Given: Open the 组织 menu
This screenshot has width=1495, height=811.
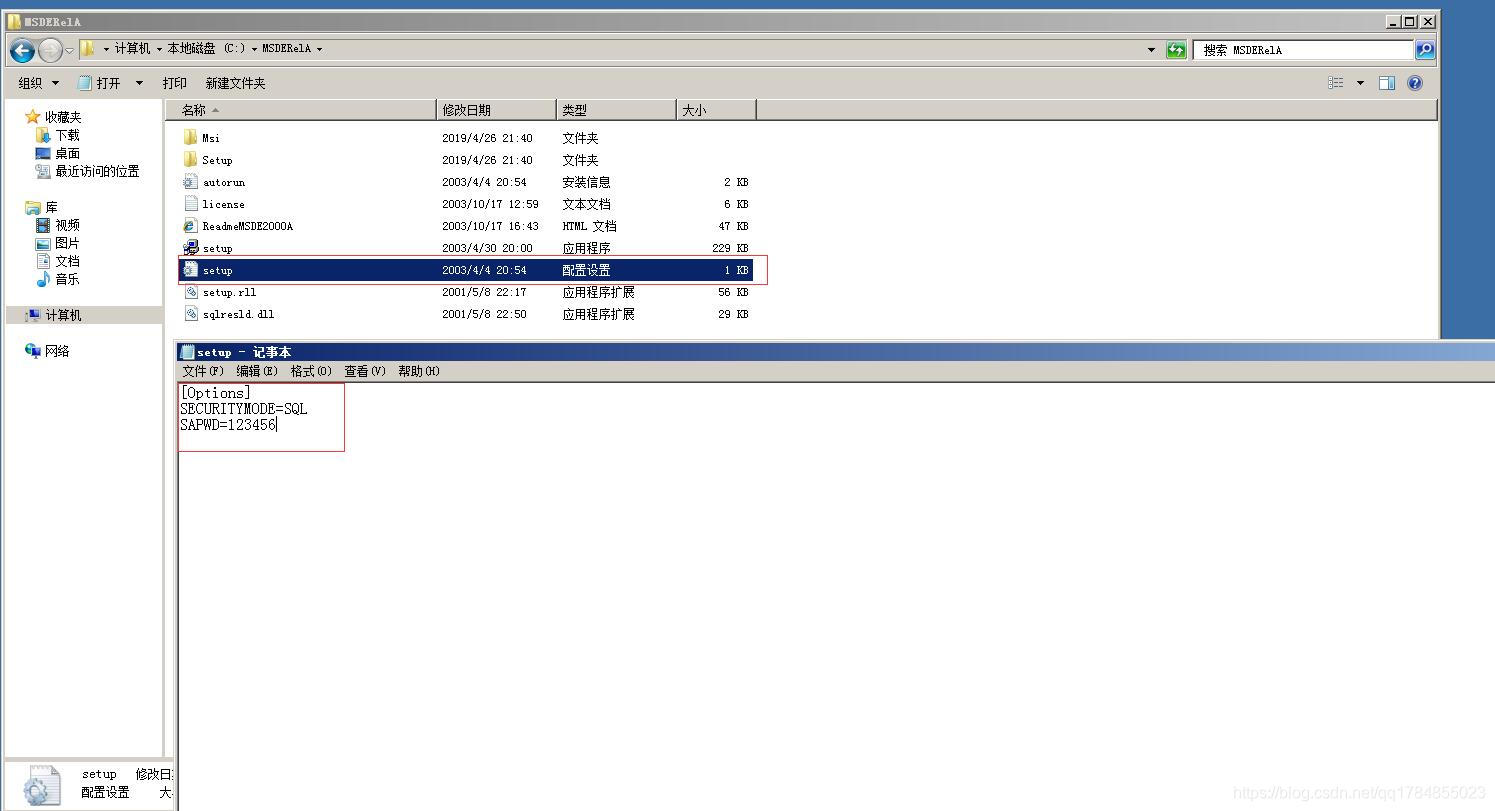Looking at the screenshot, I should [39, 83].
